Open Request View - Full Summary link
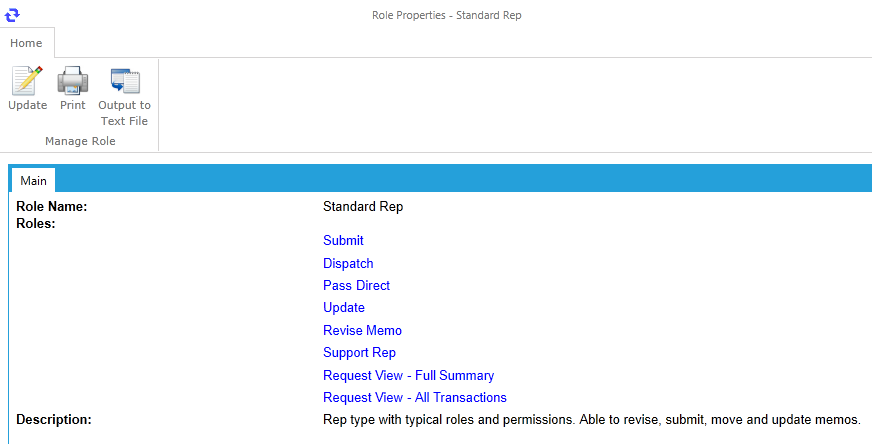This screenshot has width=872, height=444. click(408, 376)
